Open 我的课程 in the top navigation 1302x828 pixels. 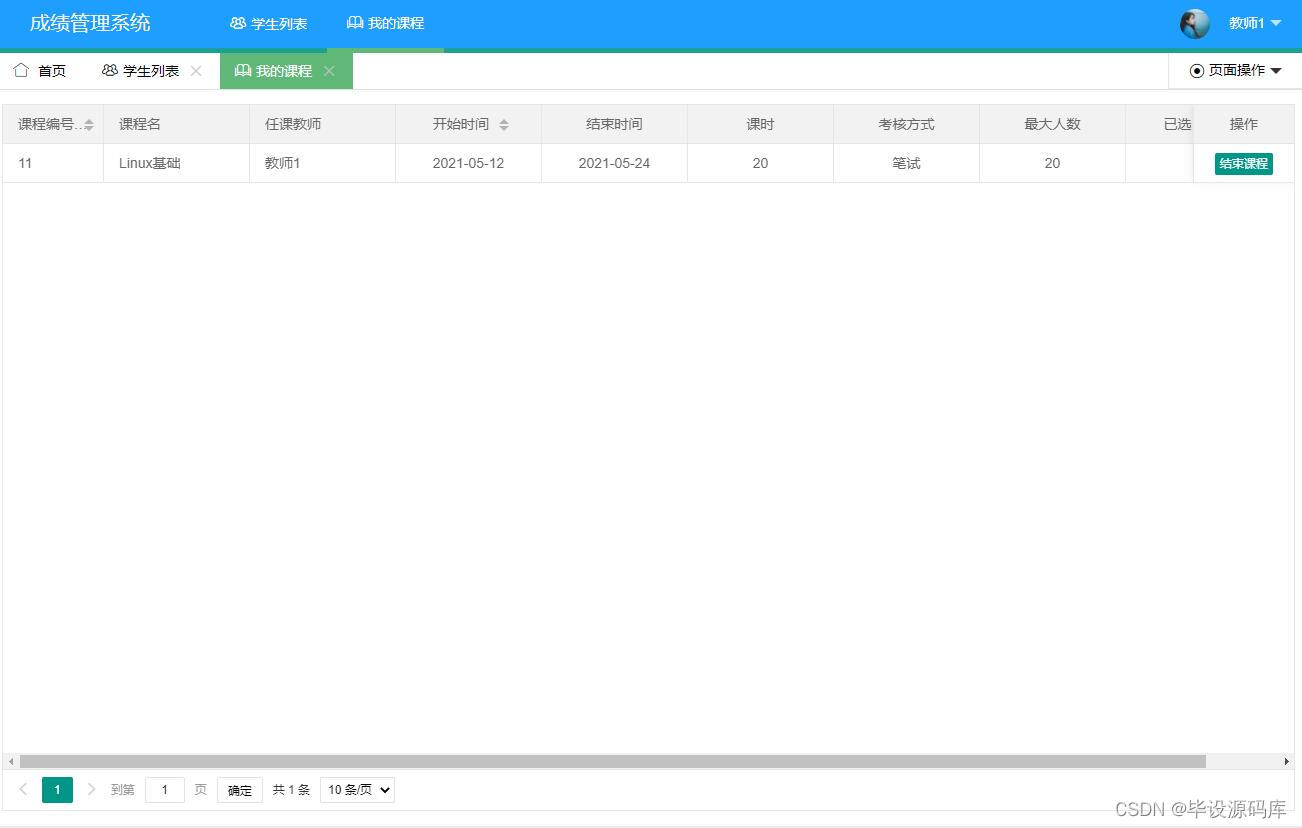386,23
